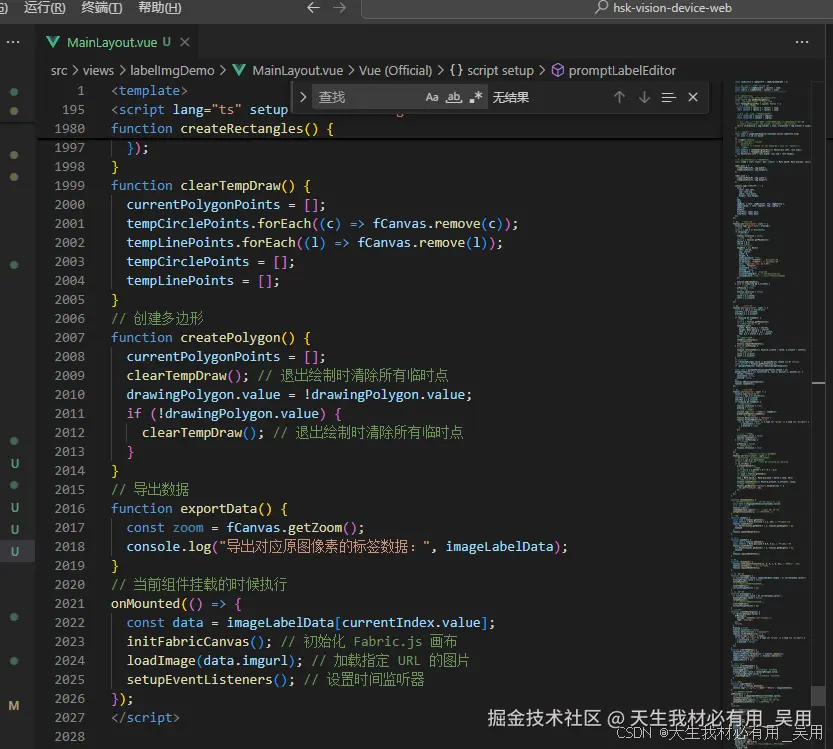Toggle Use Regular Expression in find widget
Screen dimensions: 833x749
tap(476, 97)
